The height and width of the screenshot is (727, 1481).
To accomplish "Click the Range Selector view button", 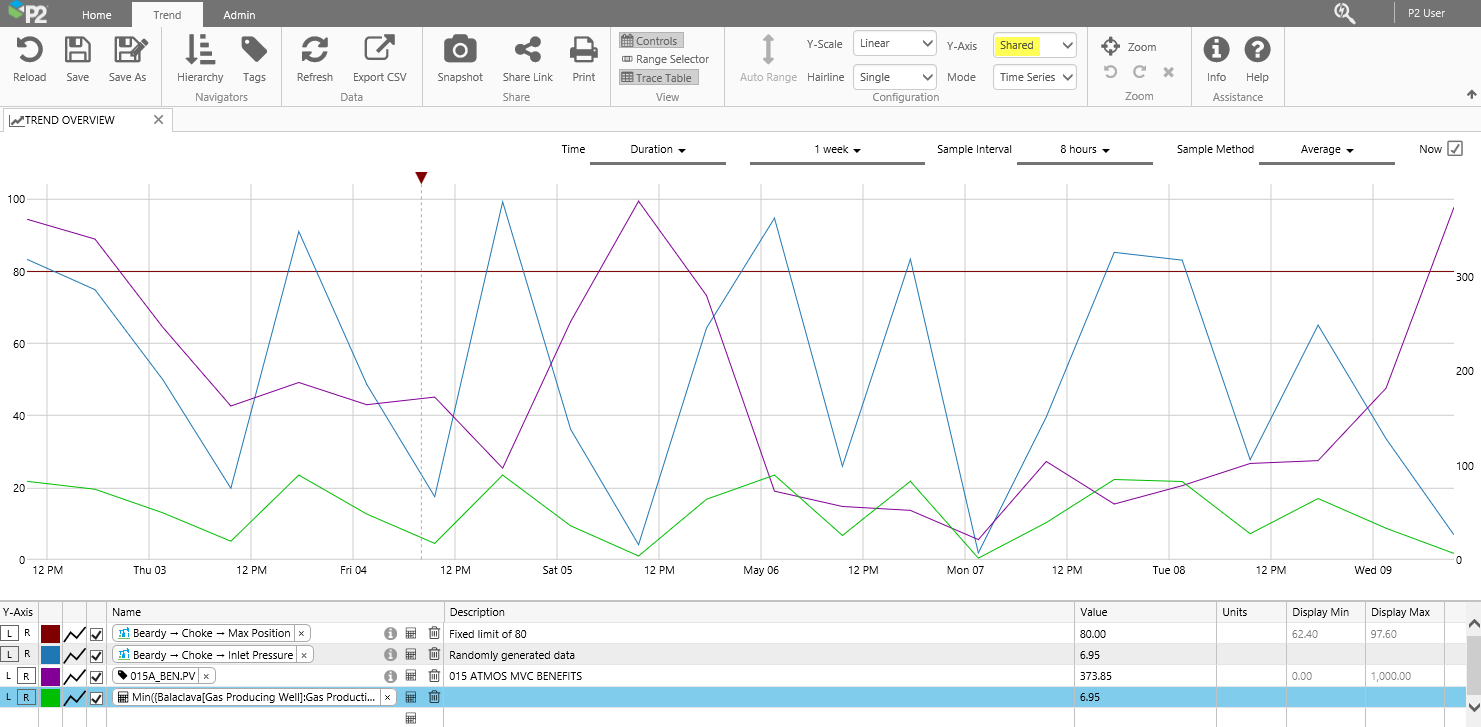I will coord(665,59).
